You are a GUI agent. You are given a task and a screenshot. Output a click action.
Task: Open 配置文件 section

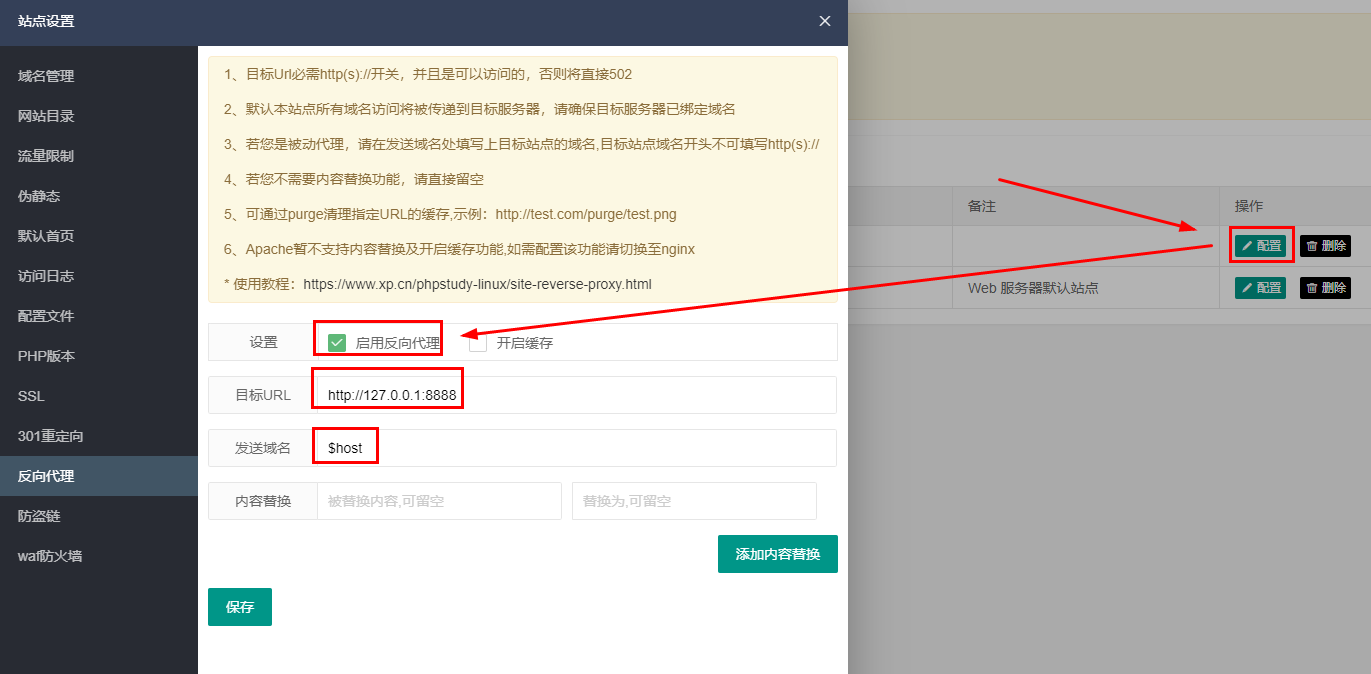(x=99, y=316)
